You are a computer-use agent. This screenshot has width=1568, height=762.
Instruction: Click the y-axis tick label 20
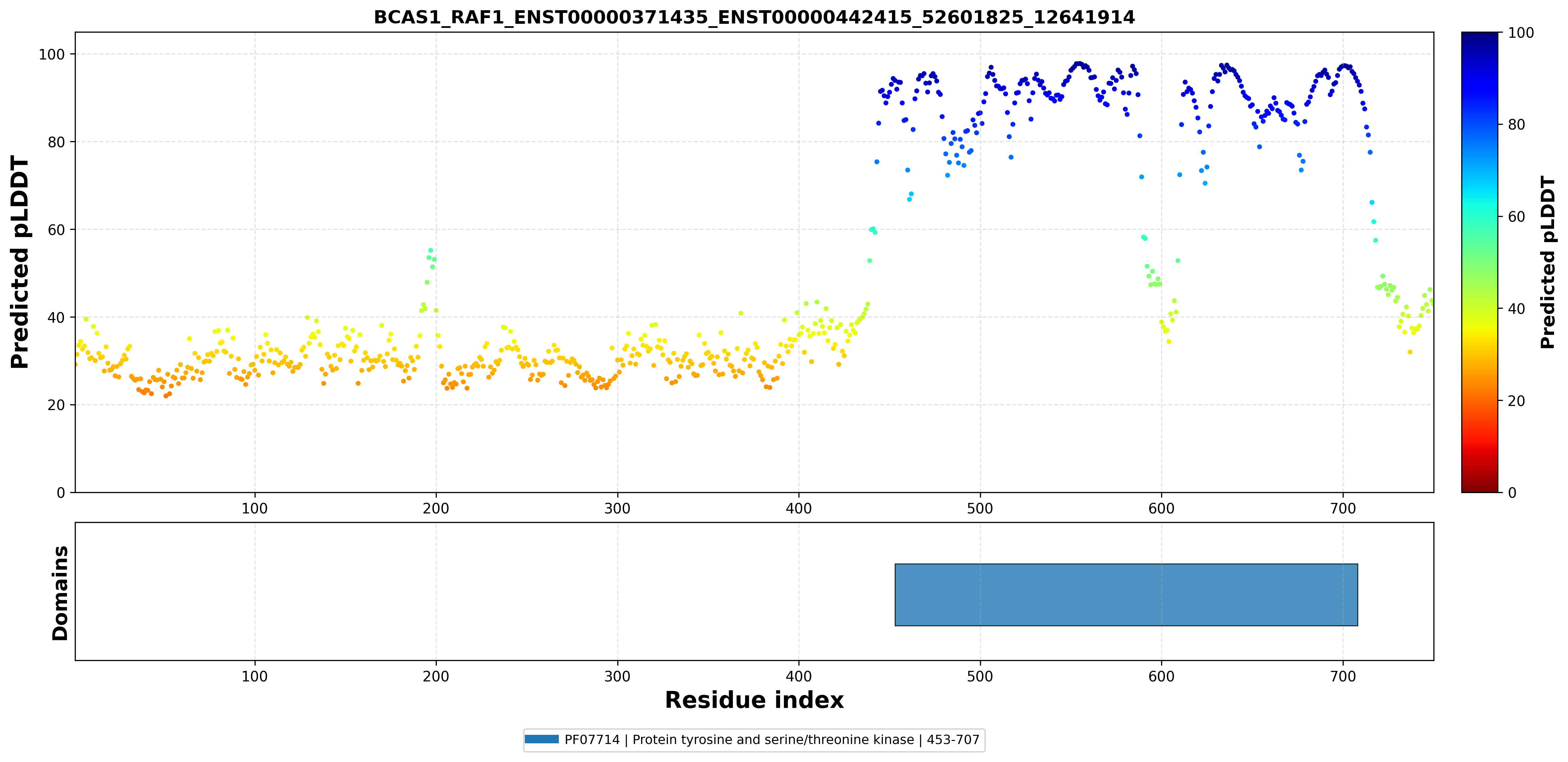coord(56,405)
